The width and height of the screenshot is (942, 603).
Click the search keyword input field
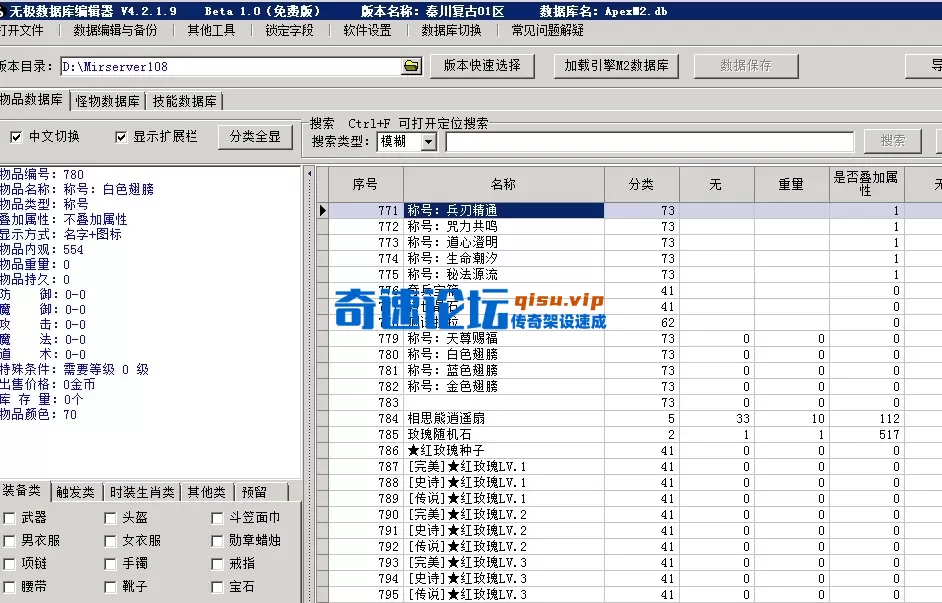coord(649,142)
